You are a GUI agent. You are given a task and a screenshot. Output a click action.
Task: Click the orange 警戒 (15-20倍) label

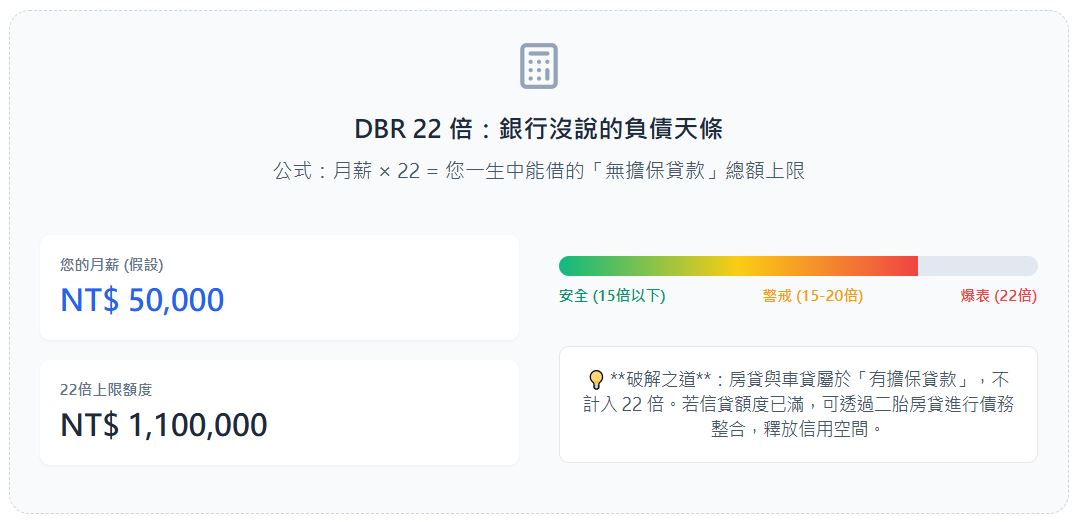812,296
